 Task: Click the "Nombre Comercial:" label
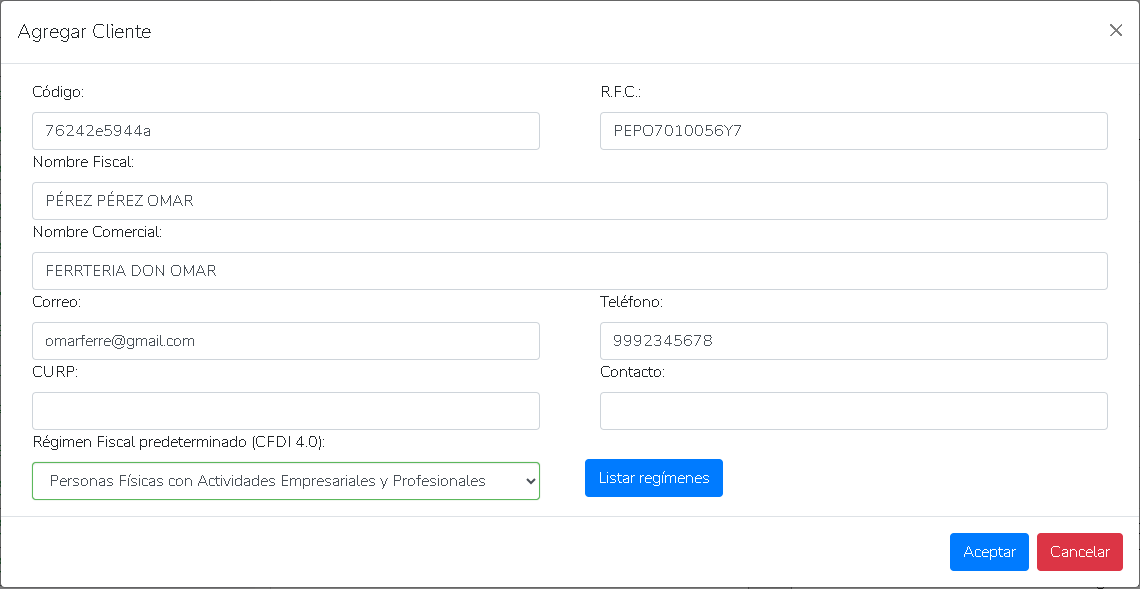(97, 232)
